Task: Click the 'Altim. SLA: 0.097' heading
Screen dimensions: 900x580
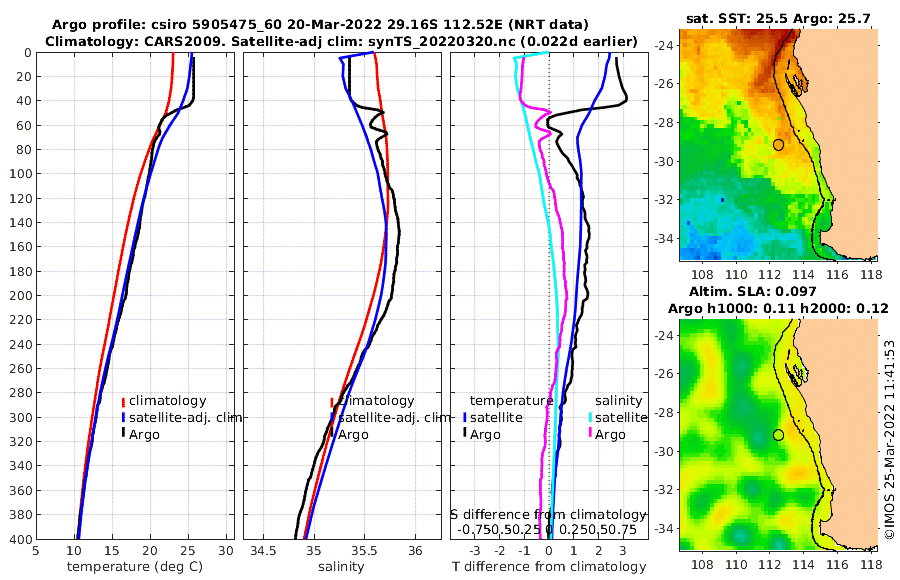Action: (x=752, y=292)
